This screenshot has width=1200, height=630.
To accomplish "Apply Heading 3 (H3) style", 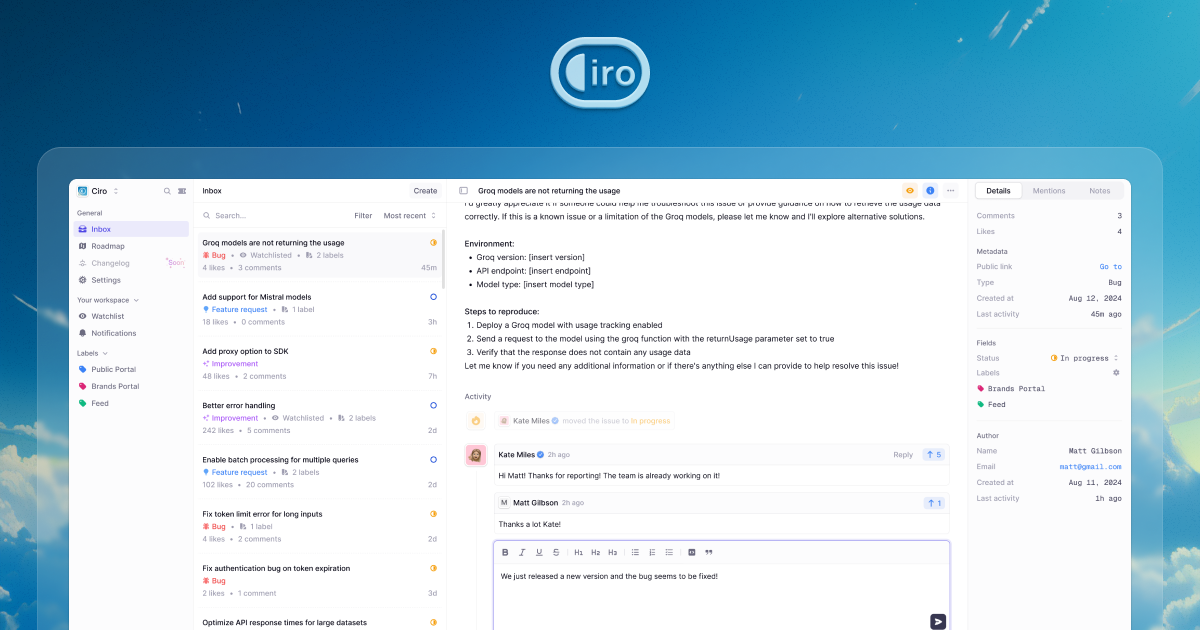I will tap(612, 552).
